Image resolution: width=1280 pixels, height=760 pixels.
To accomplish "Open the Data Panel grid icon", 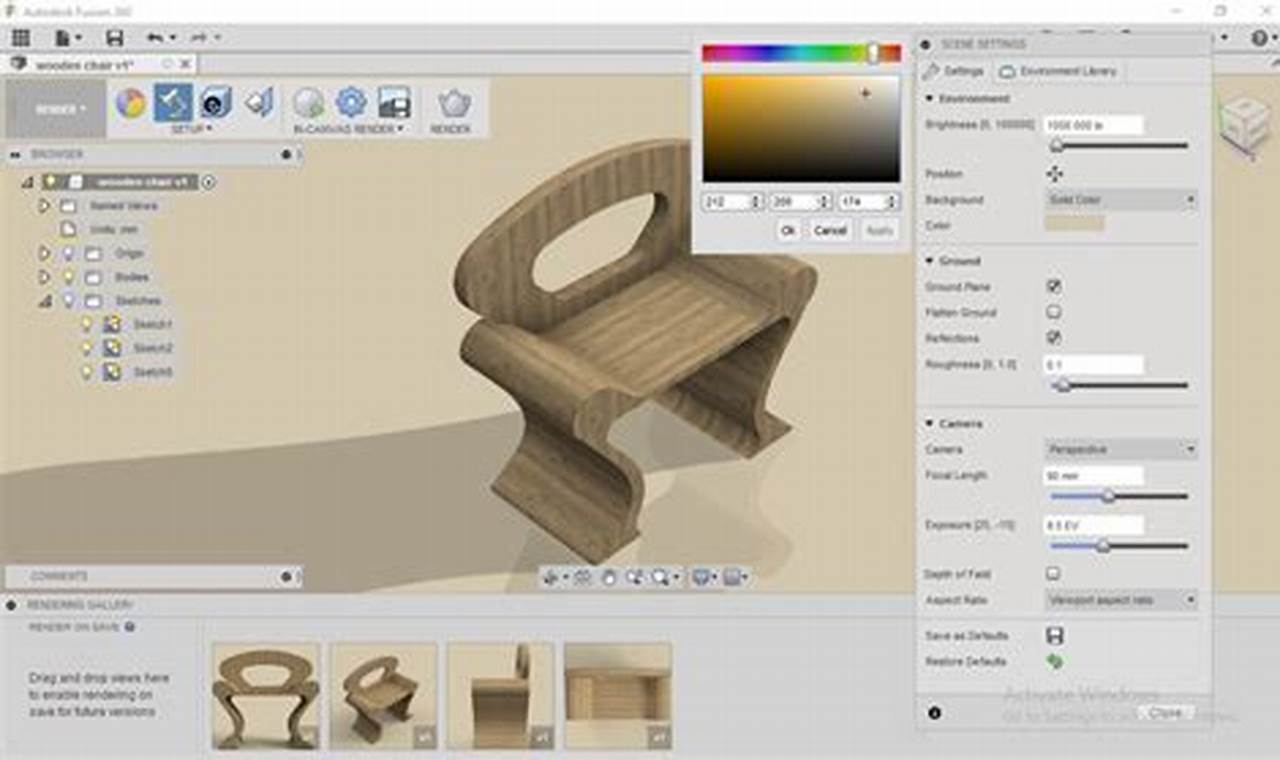I will click(x=20, y=37).
